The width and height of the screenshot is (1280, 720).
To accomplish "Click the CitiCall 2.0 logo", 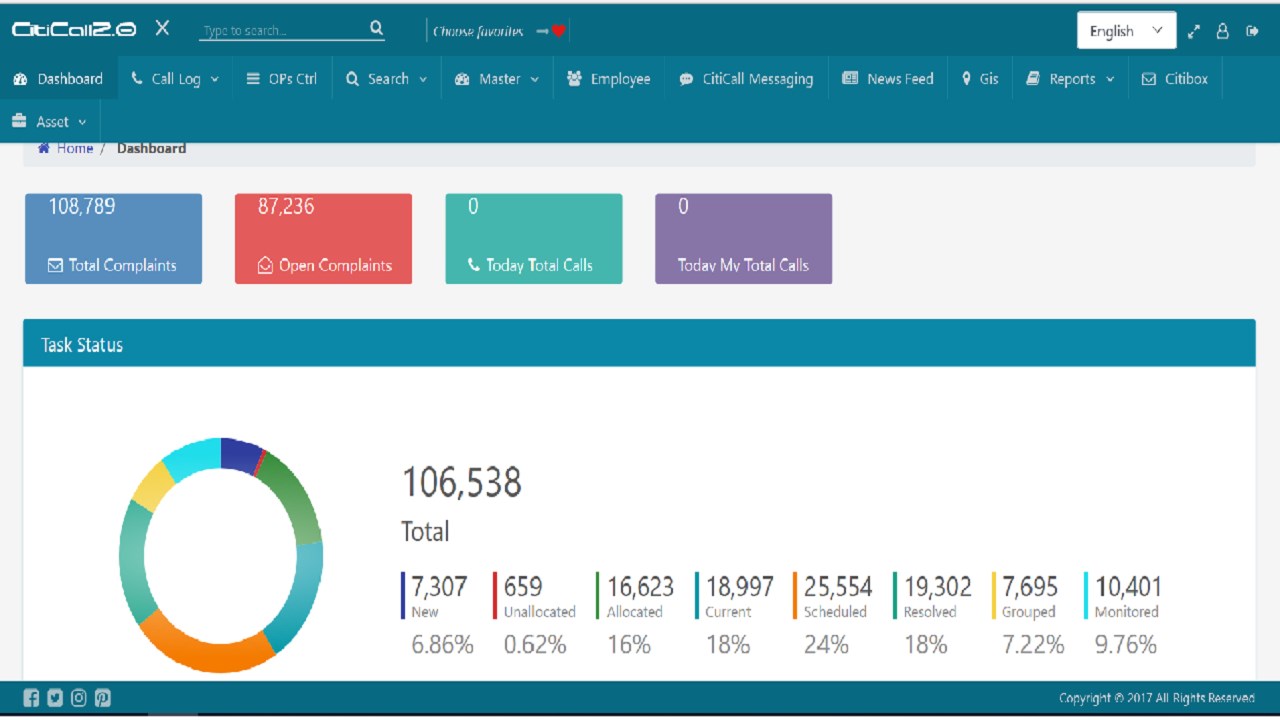I will 74,30.
